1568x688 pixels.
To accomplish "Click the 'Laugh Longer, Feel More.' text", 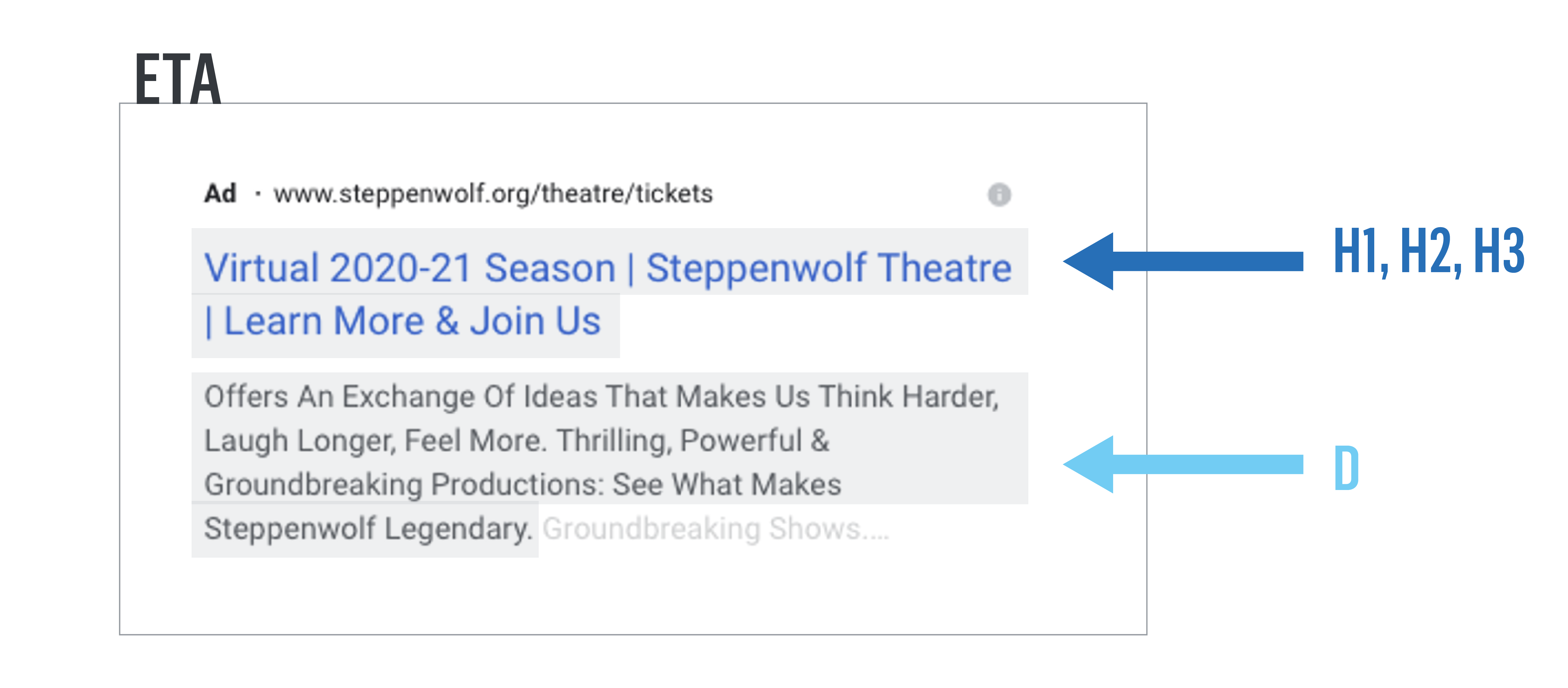I will point(373,440).
